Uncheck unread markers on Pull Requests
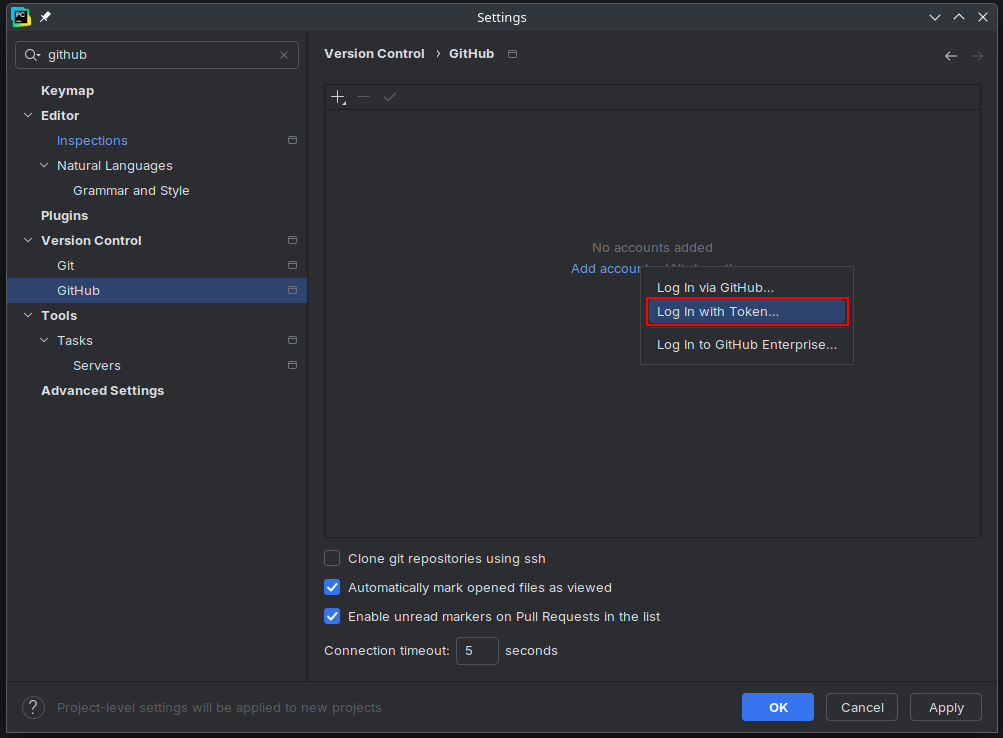The height and width of the screenshot is (738, 1003). pos(331,616)
